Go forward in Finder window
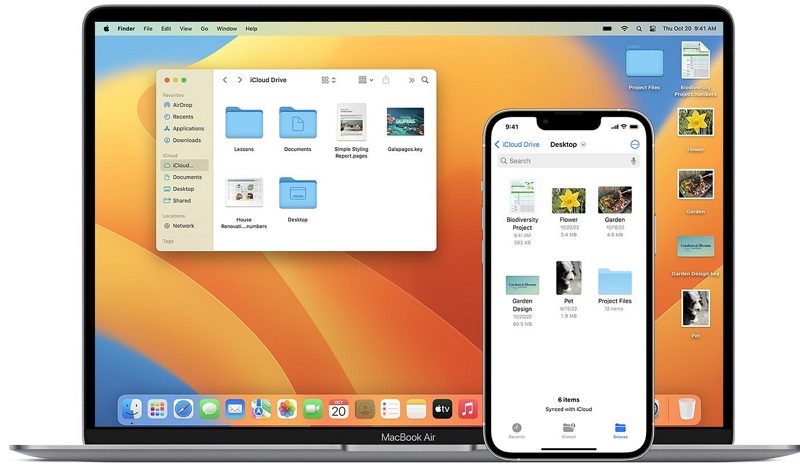The height and width of the screenshot is (463, 800). [239, 80]
